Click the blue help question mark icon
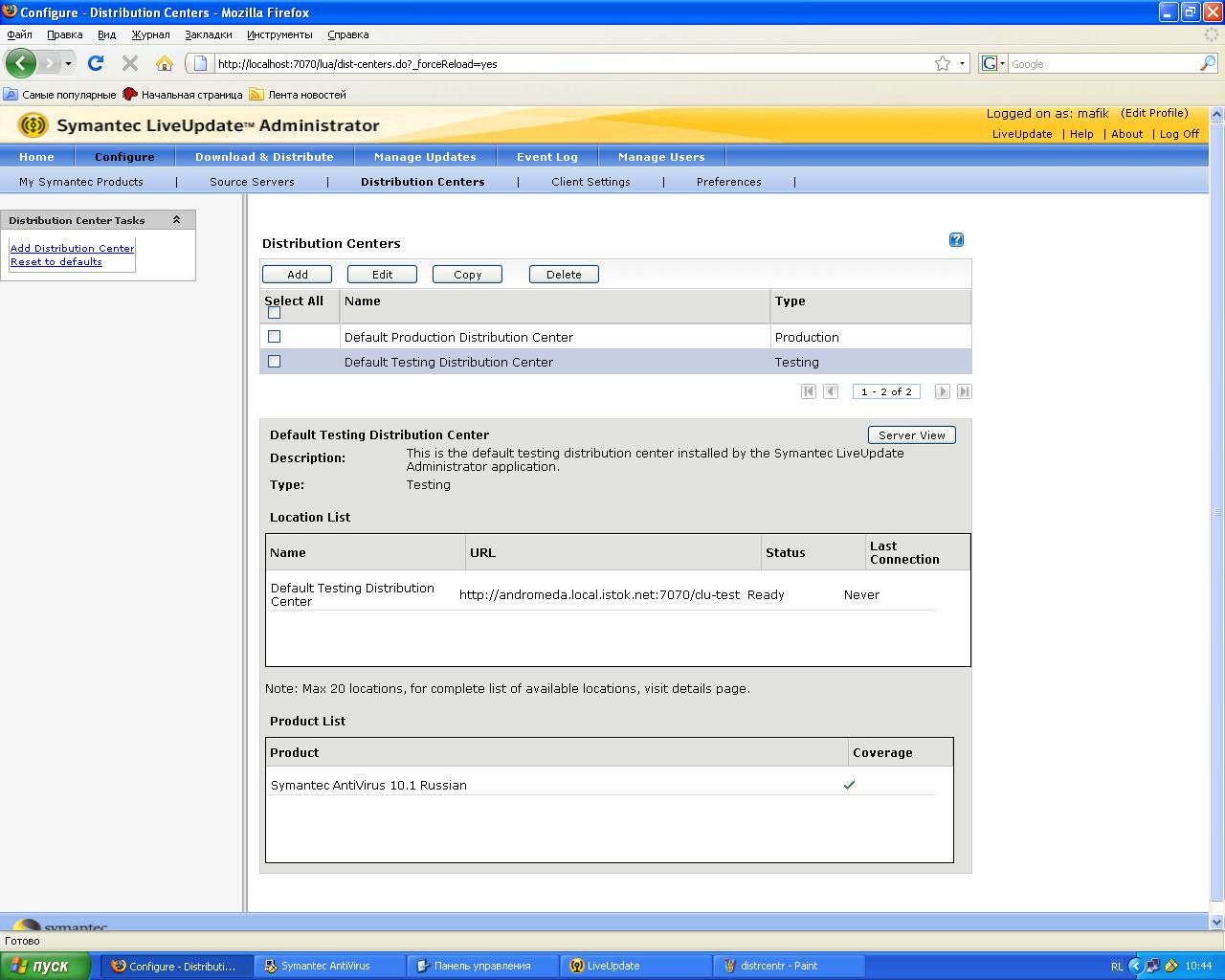 pyautogui.click(x=956, y=240)
